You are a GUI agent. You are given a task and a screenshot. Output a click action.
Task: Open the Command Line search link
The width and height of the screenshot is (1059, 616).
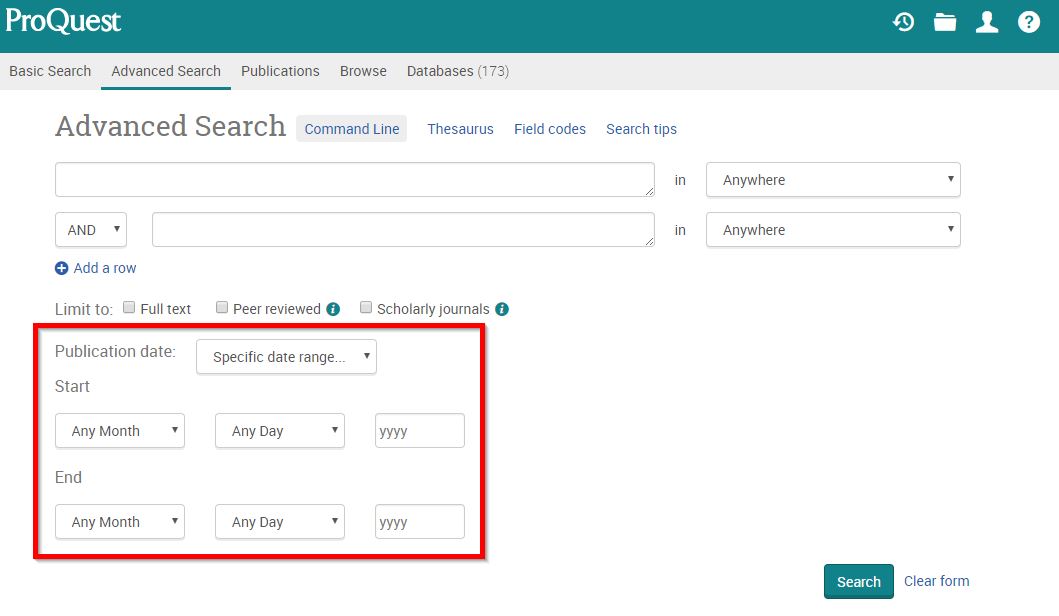[x=351, y=129]
